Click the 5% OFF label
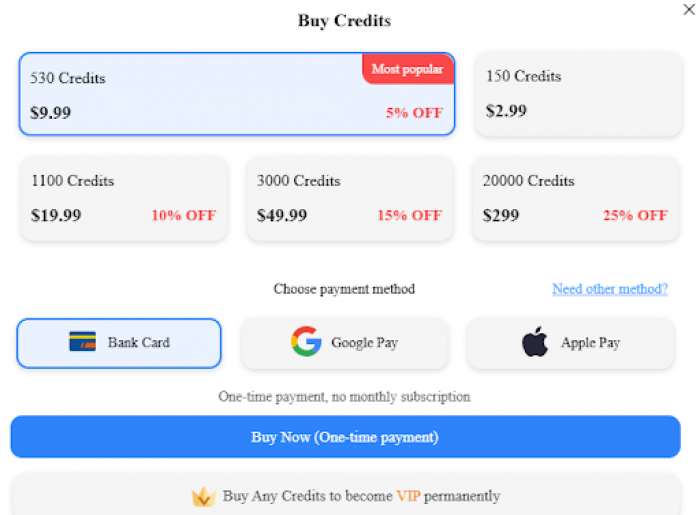Screen dimensions: 700x515 coord(414,113)
